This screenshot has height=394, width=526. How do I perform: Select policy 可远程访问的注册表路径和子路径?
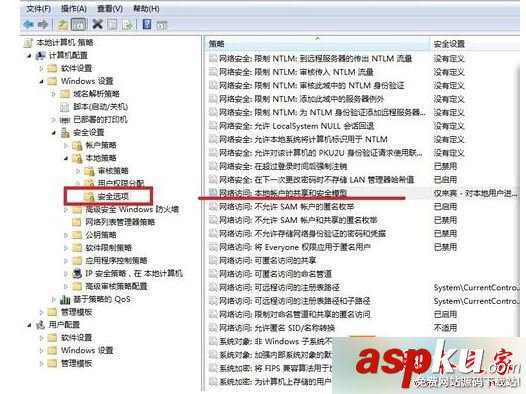point(295,301)
